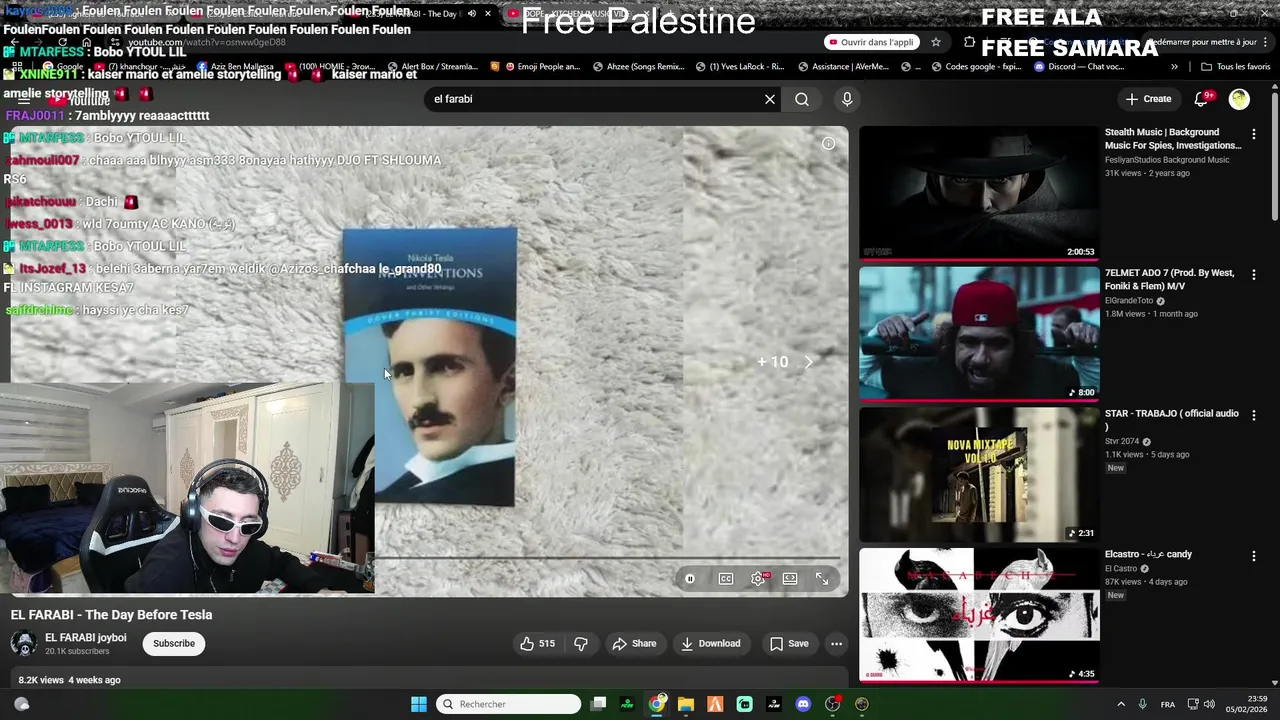1280x720 pixels.
Task: Open the browser extensions puzzle icon
Action: [x=969, y=42]
